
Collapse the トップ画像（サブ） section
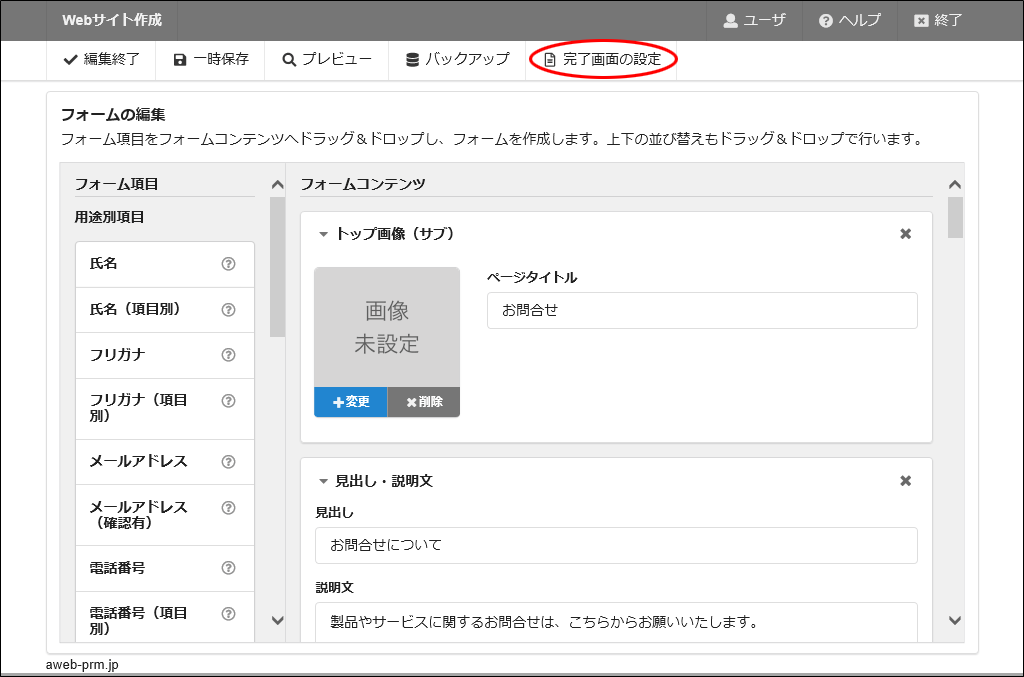(x=323, y=234)
